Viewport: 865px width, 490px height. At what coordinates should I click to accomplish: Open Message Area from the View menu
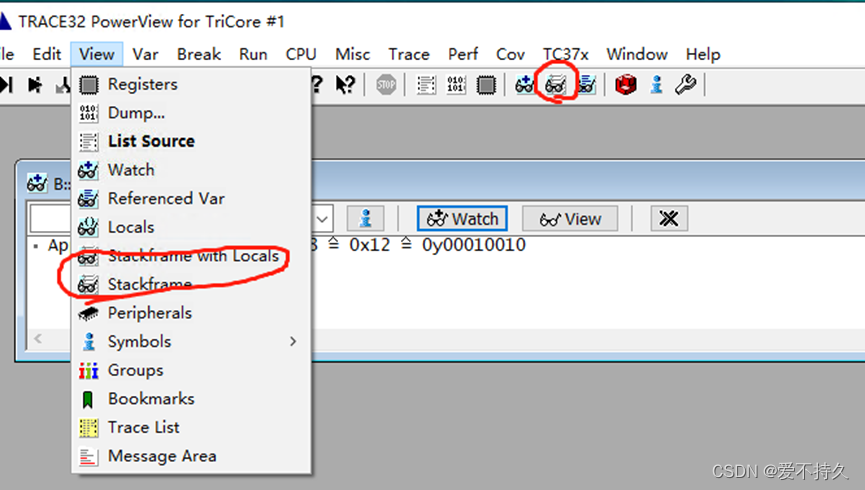[x=191, y=456]
